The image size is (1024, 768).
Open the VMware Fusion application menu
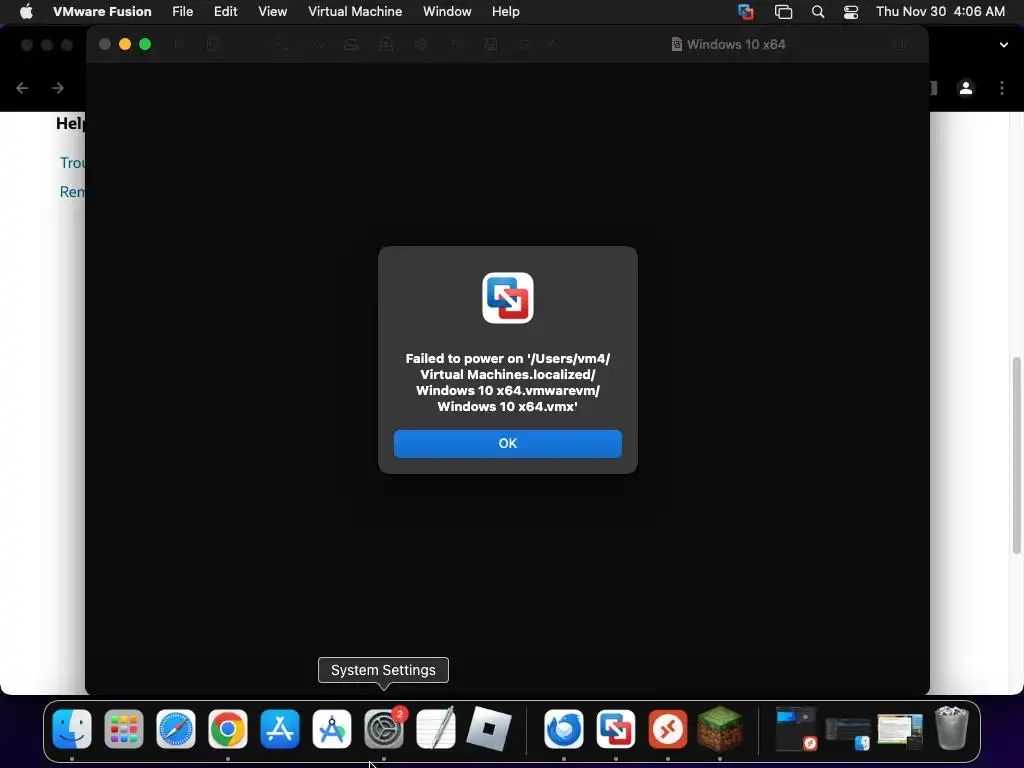102,11
